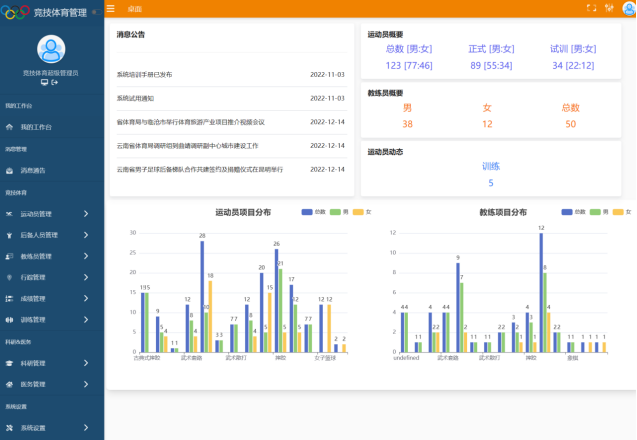This screenshot has height=440, width=637.
Task: Expand the 系统设置 chevron
Action: (86, 427)
